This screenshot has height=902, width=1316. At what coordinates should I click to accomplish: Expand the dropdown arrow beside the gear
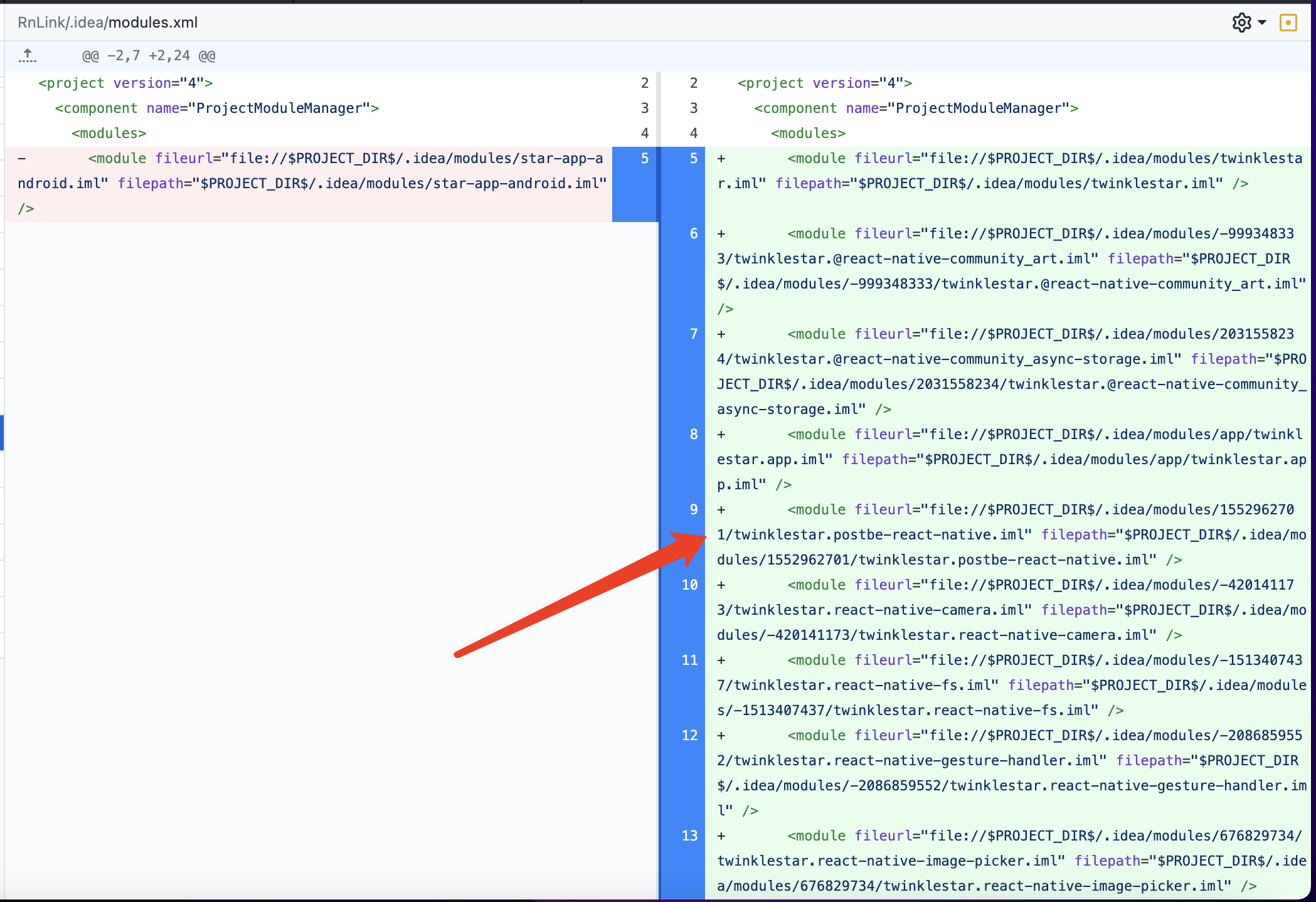click(x=1262, y=23)
